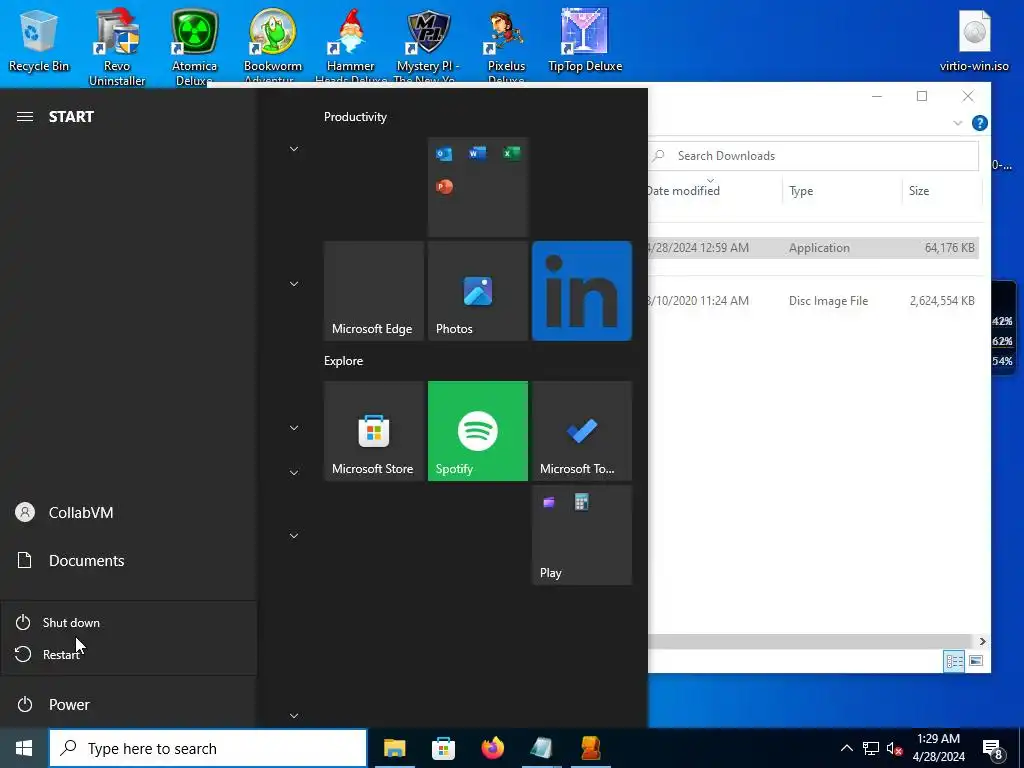1024x768 pixels.
Task: Open File Explorer from the taskbar
Action: pyautogui.click(x=394, y=748)
